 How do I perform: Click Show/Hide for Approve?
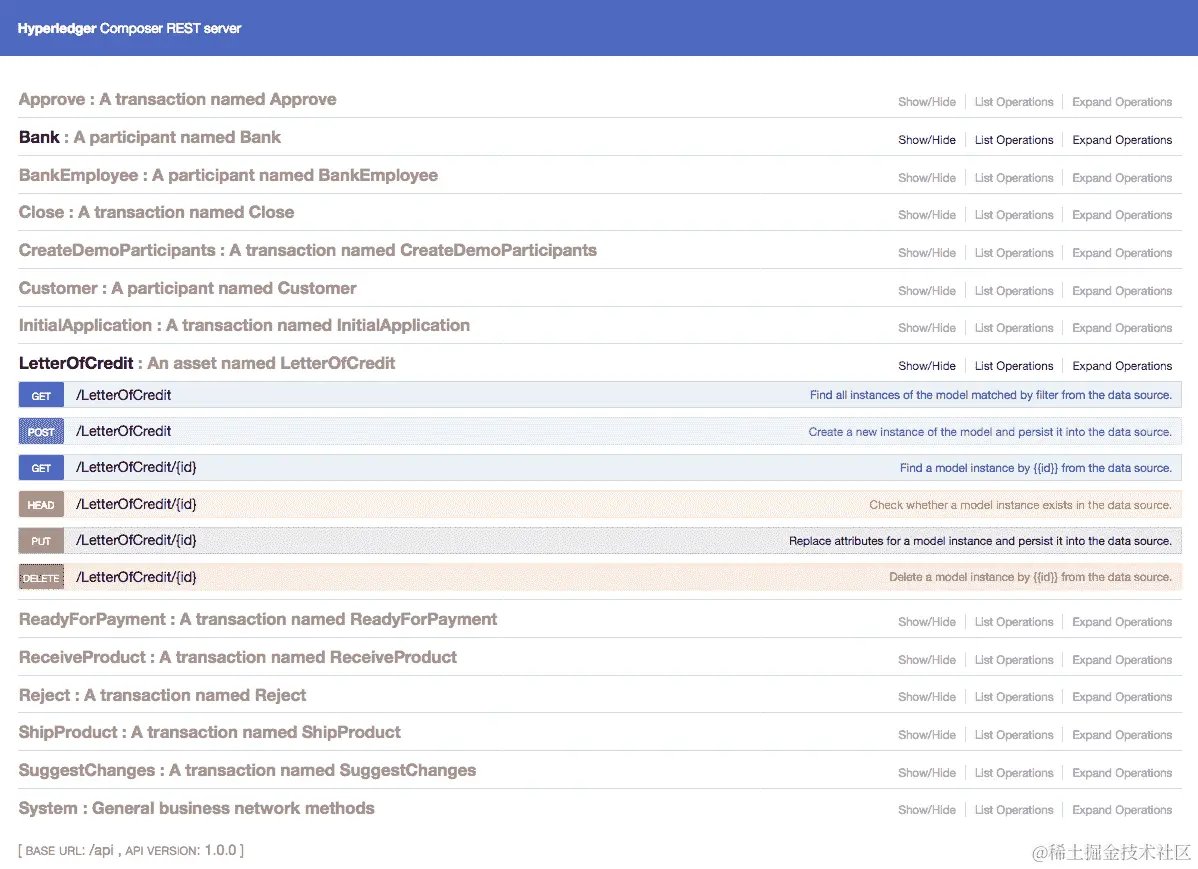point(927,102)
